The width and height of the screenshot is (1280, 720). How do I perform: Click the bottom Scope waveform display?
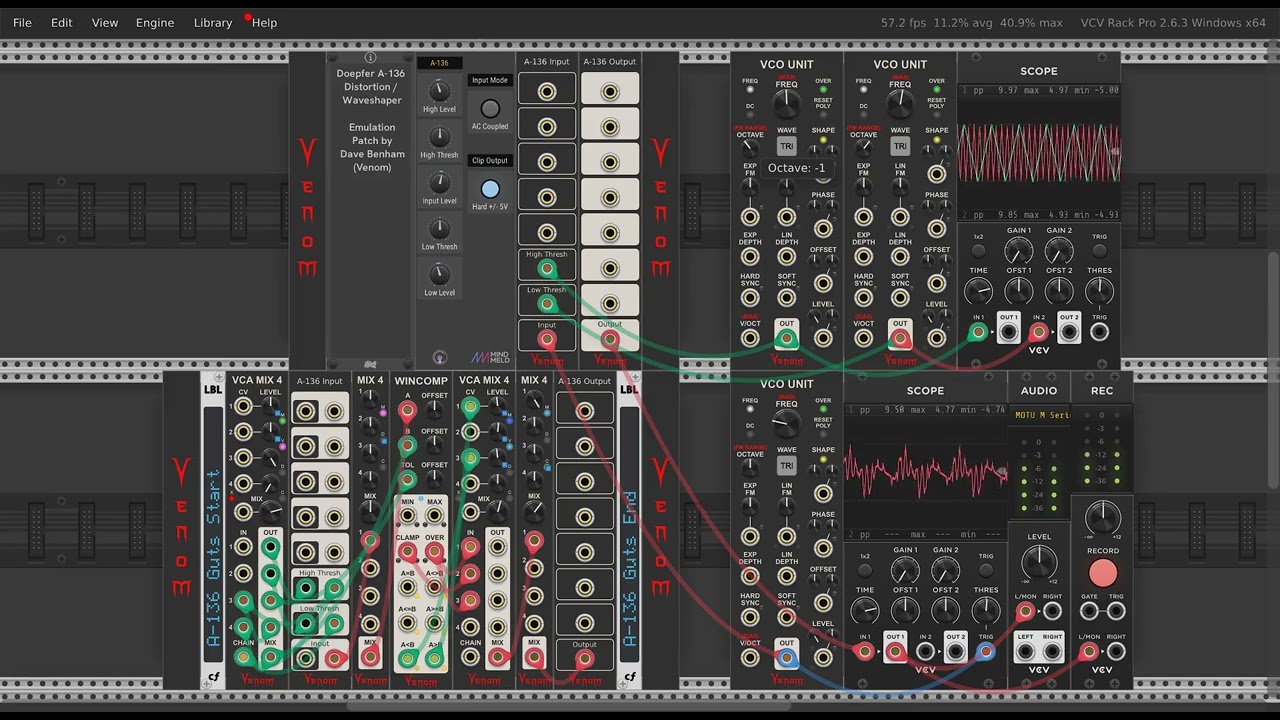coord(925,472)
